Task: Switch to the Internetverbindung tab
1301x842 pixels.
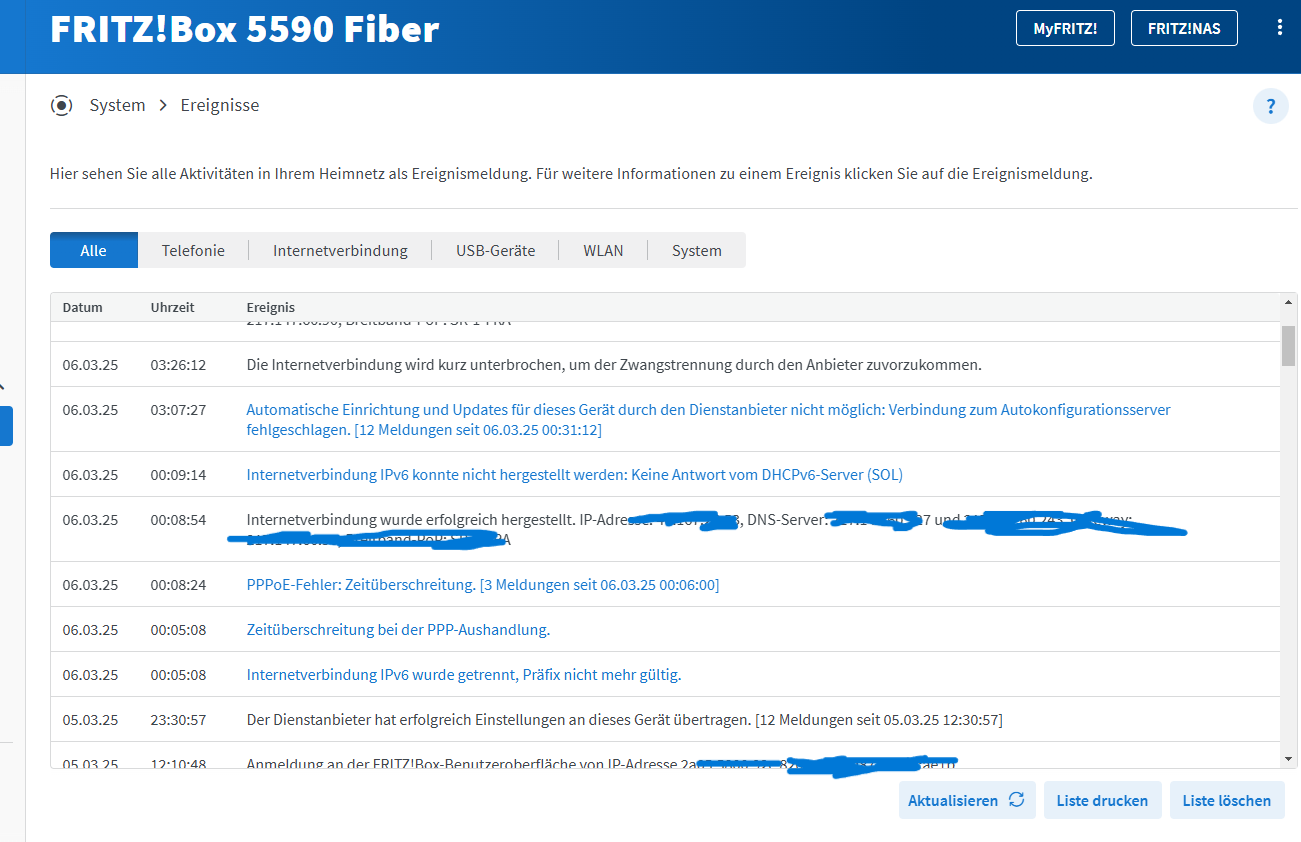Action: [340, 250]
